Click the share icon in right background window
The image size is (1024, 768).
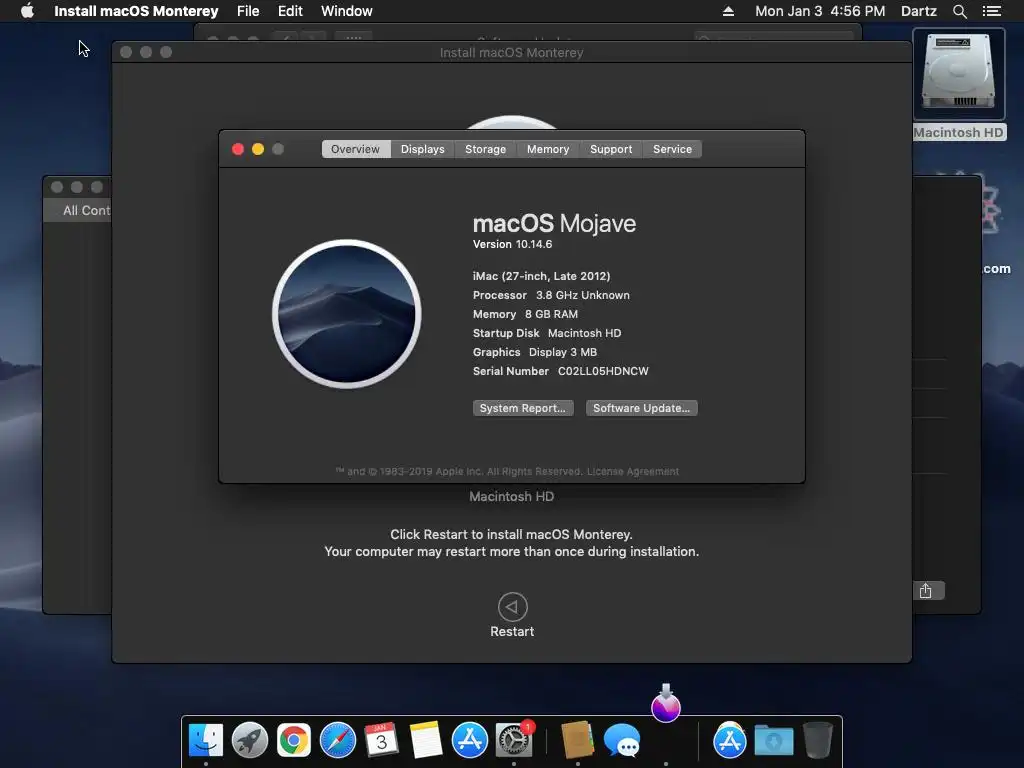925,591
